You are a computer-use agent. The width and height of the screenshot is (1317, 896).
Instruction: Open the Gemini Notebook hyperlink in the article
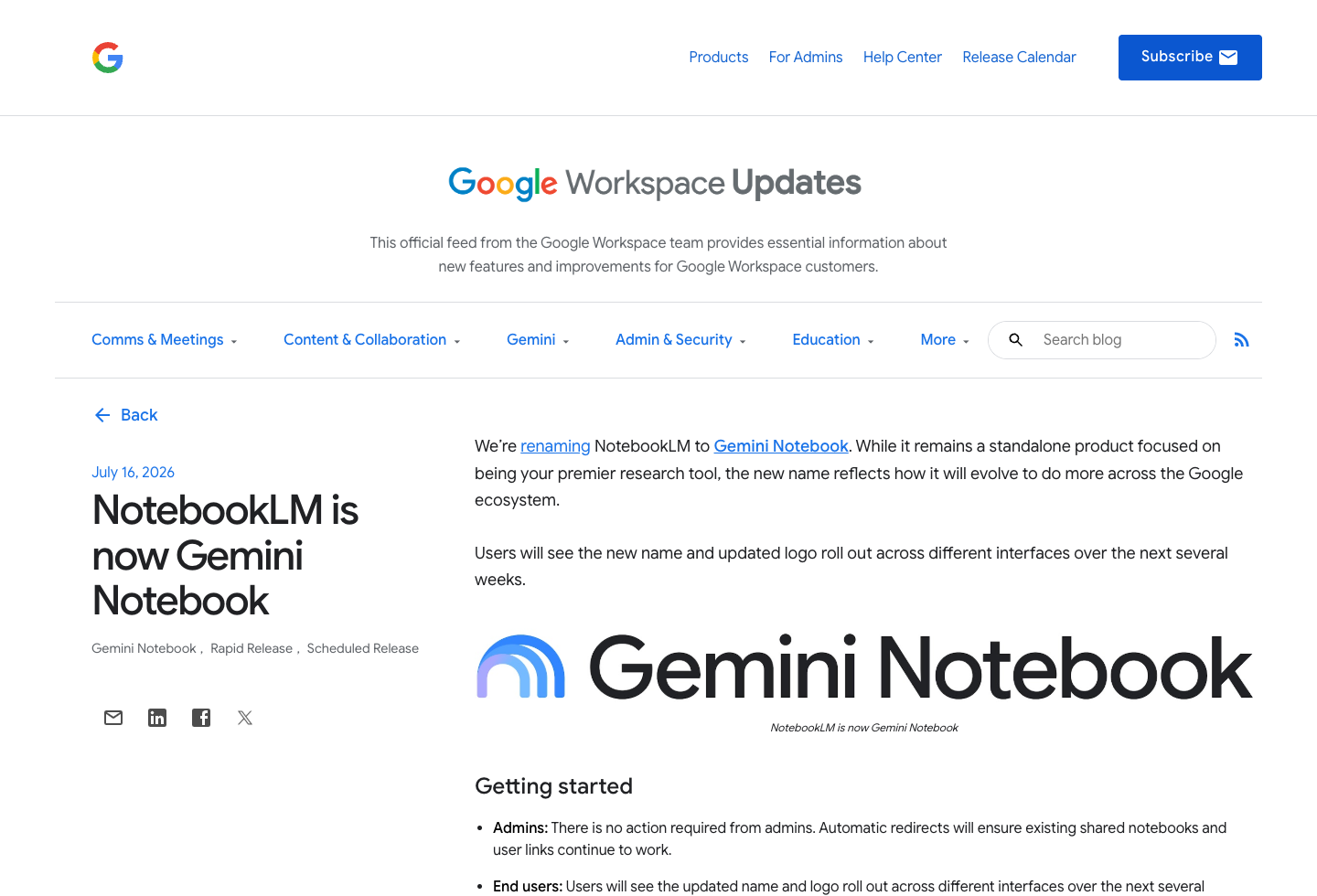781,446
